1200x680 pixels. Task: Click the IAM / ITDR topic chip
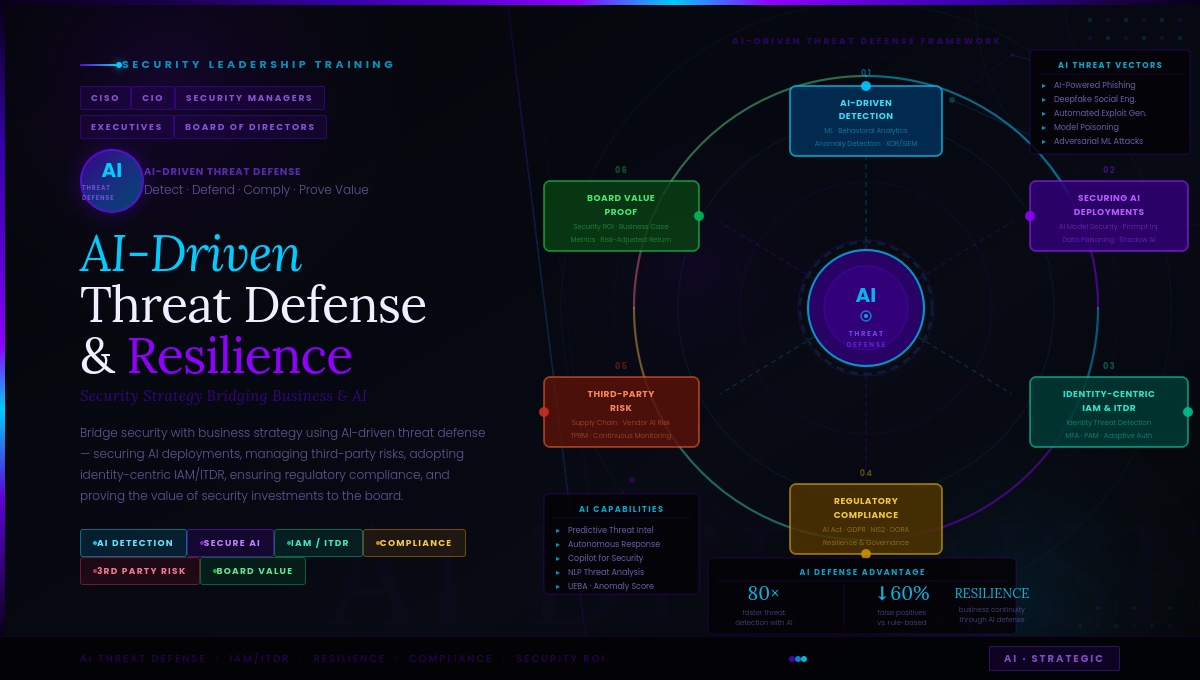[318, 543]
